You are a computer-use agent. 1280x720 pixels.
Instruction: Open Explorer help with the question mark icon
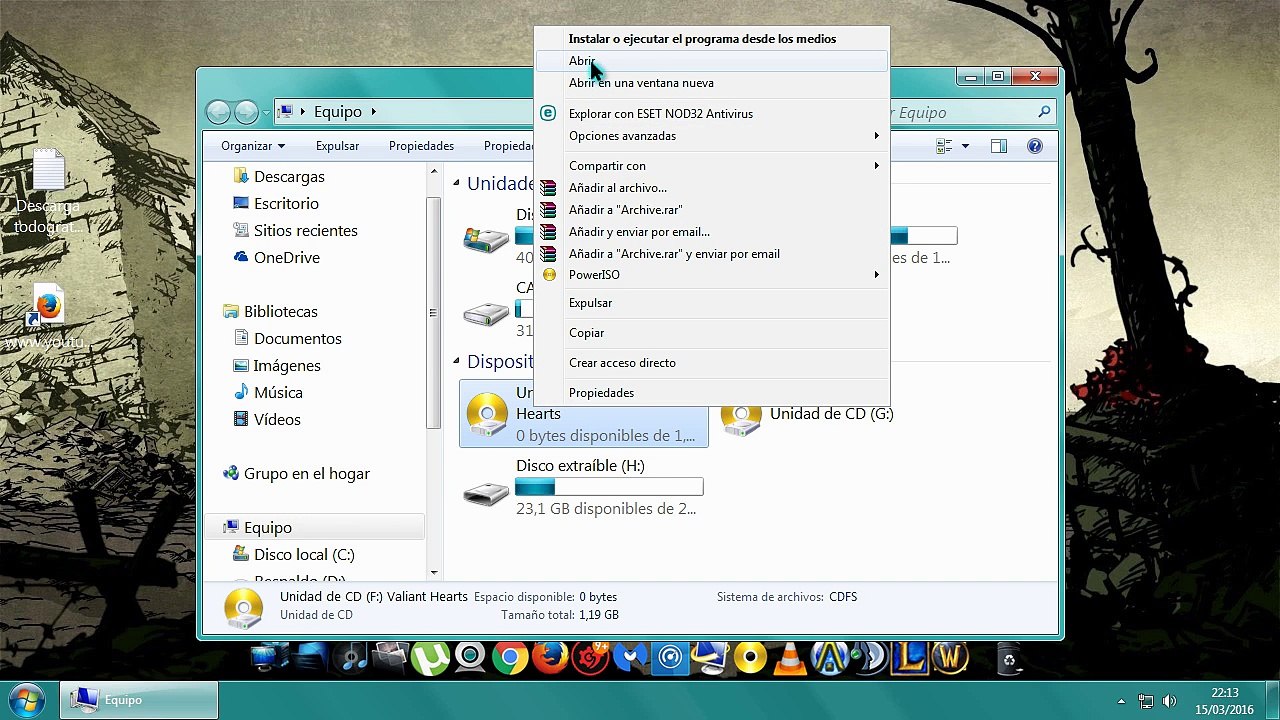[1035, 146]
